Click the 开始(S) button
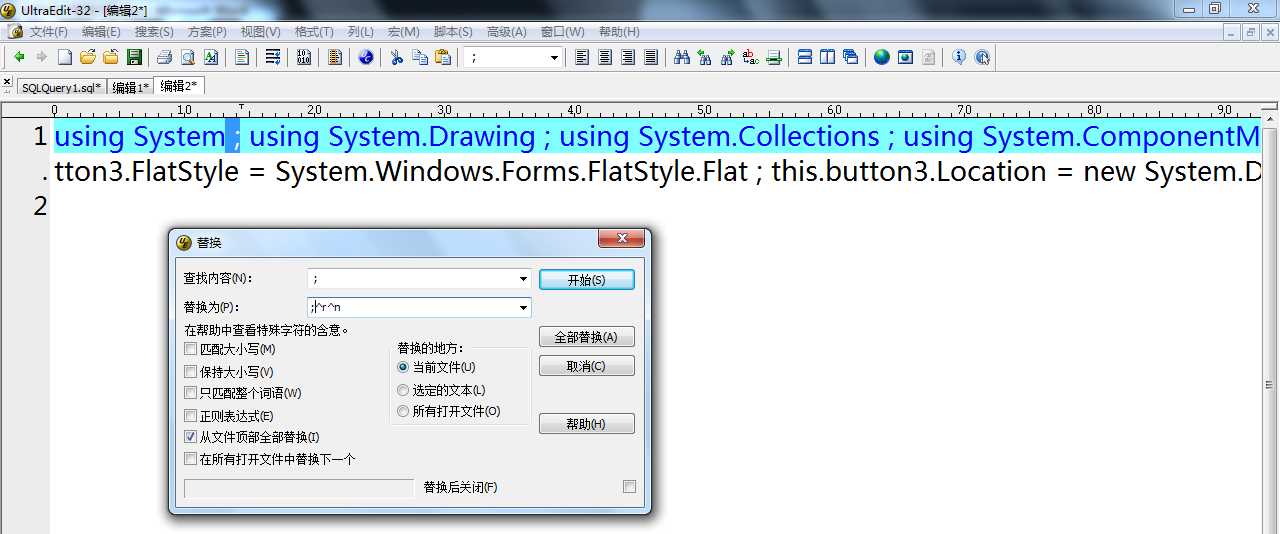Viewport: 1280px width, 534px height. tap(586, 280)
